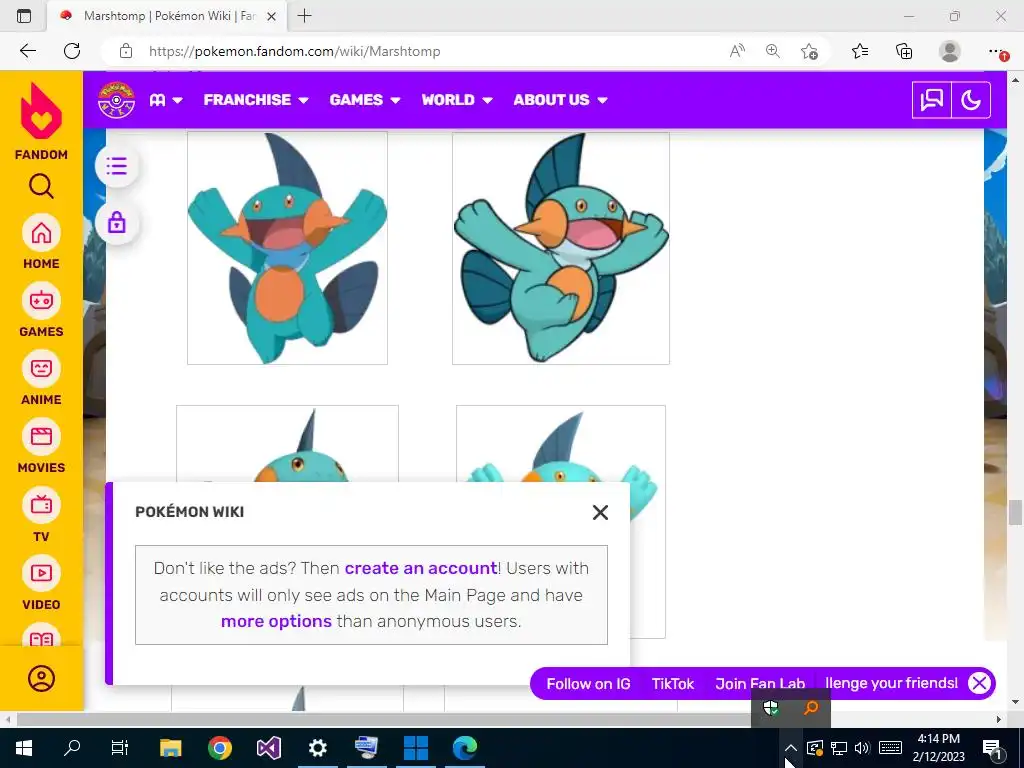This screenshot has height=768, width=1024.
Task: Follow the 'create an account' link
Action: point(421,568)
